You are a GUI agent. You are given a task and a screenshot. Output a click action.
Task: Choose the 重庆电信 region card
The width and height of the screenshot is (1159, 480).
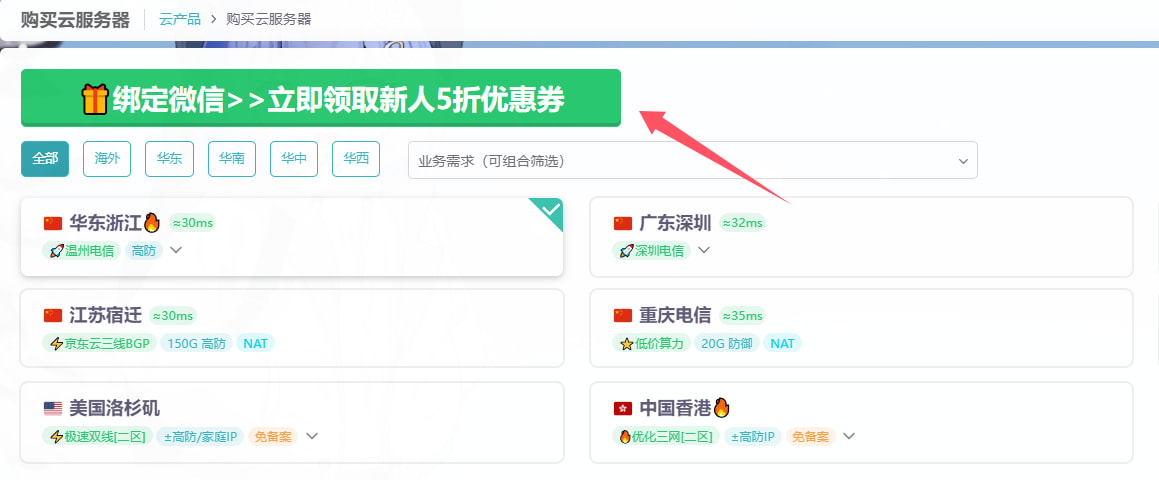pyautogui.click(x=861, y=328)
